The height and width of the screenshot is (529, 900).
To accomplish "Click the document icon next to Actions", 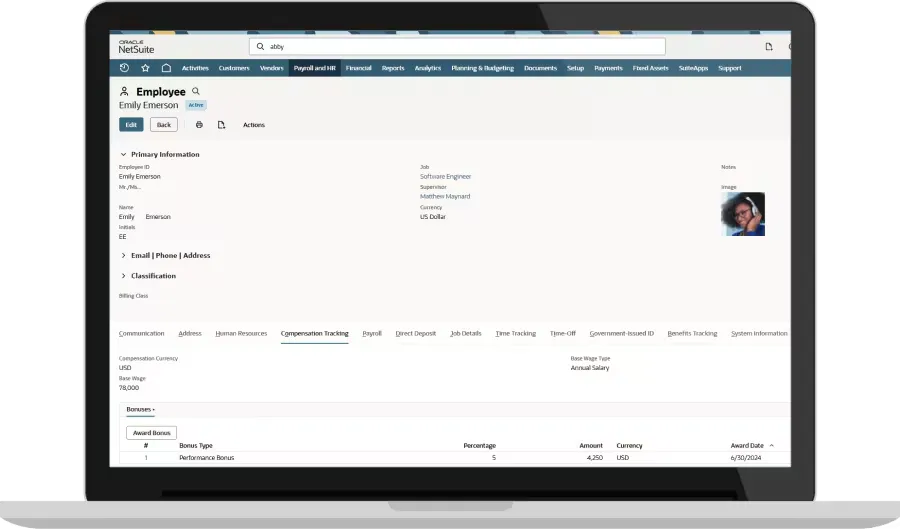I will pos(221,125).
